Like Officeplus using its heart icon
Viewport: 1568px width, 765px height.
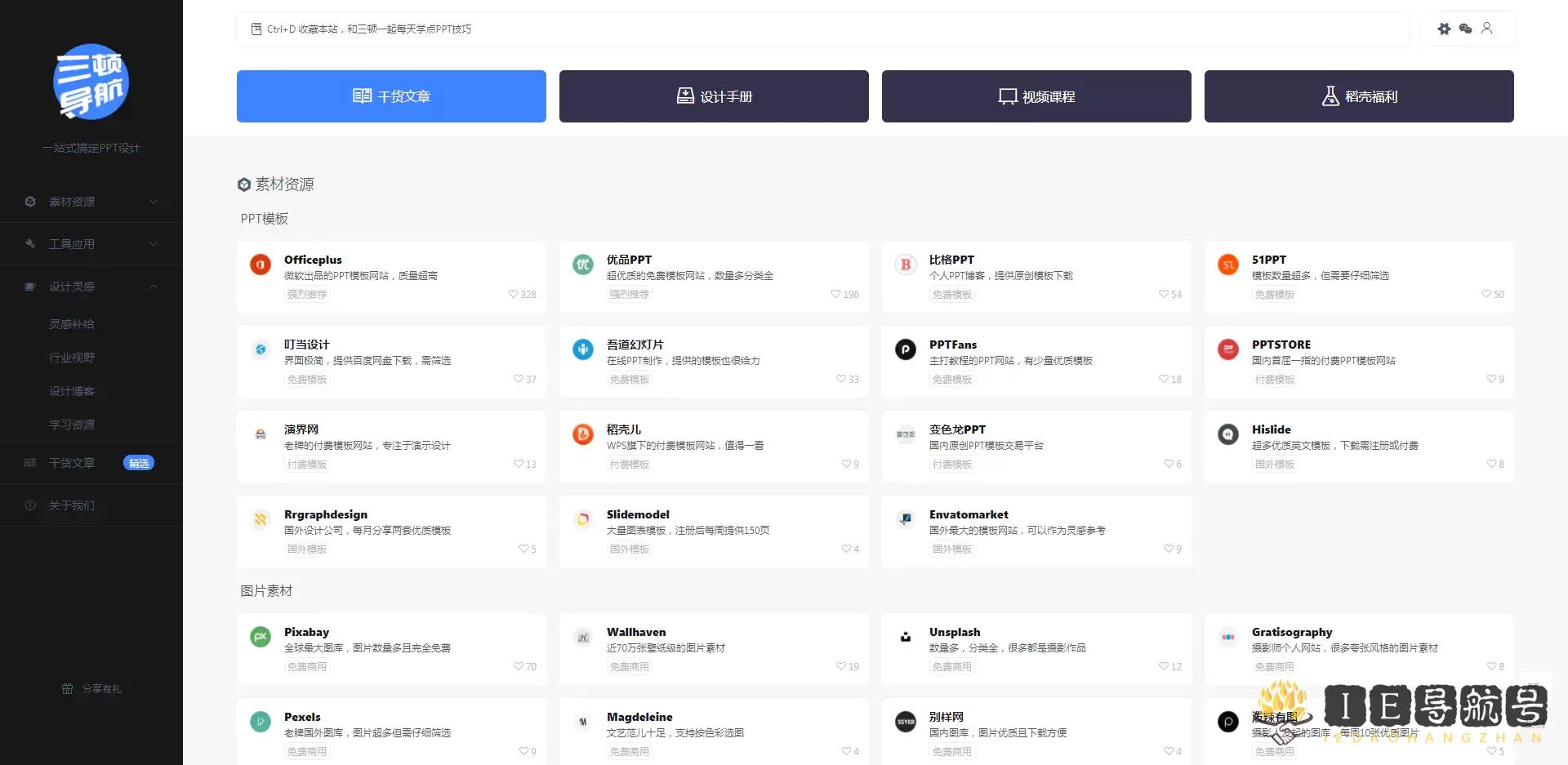click(513, 294)
